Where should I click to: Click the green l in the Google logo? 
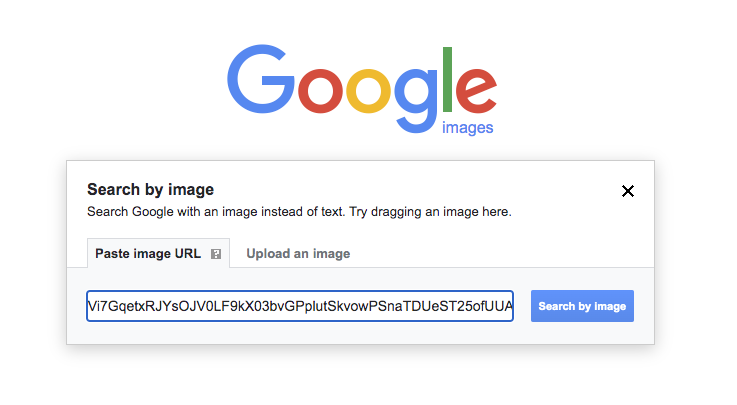(447, 79)
